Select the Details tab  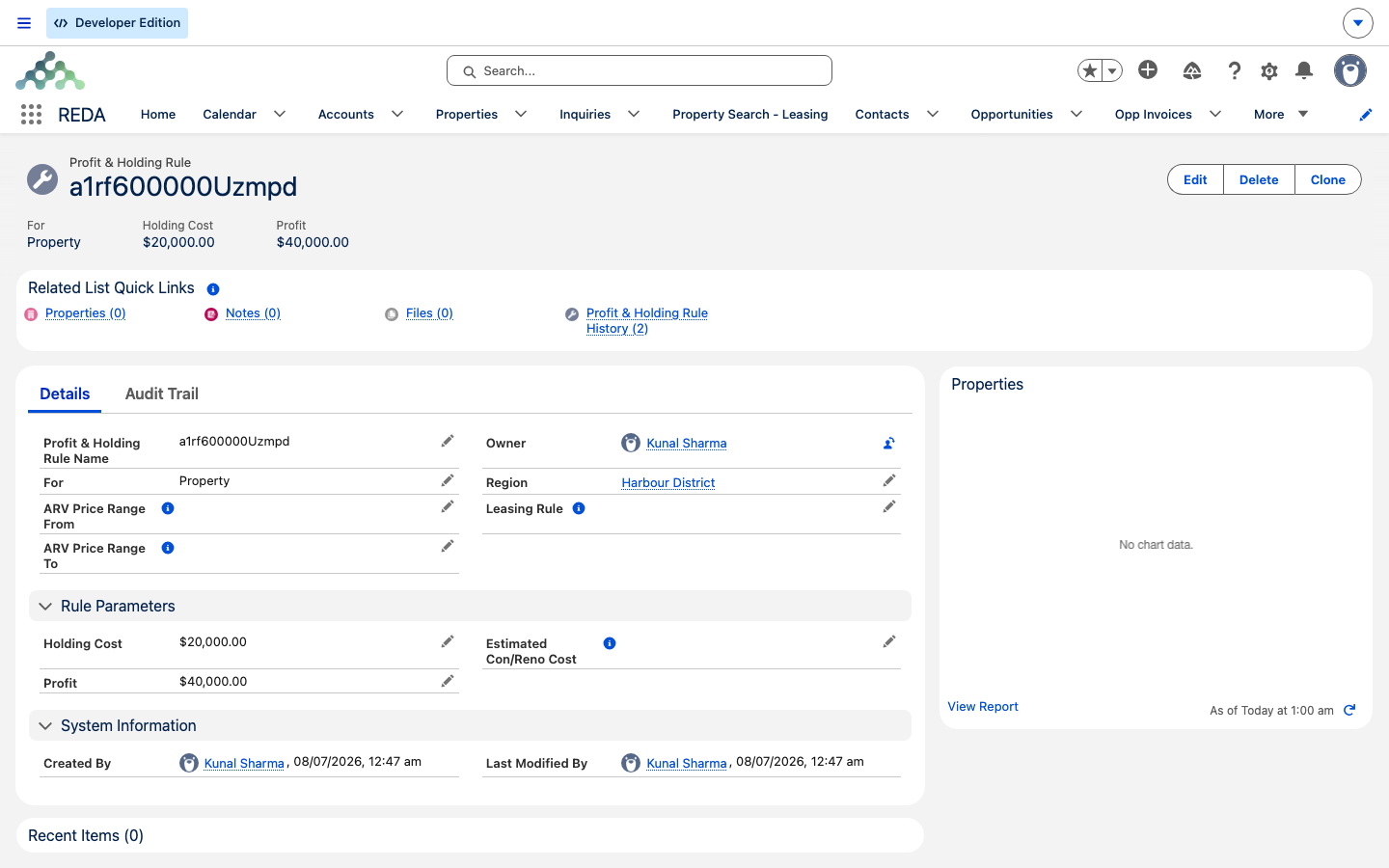(x=65, y=393)
